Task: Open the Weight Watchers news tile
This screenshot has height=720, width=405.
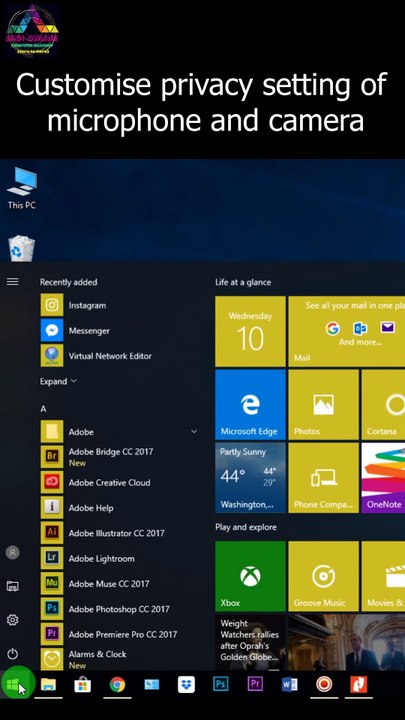Action: (250, 642)
